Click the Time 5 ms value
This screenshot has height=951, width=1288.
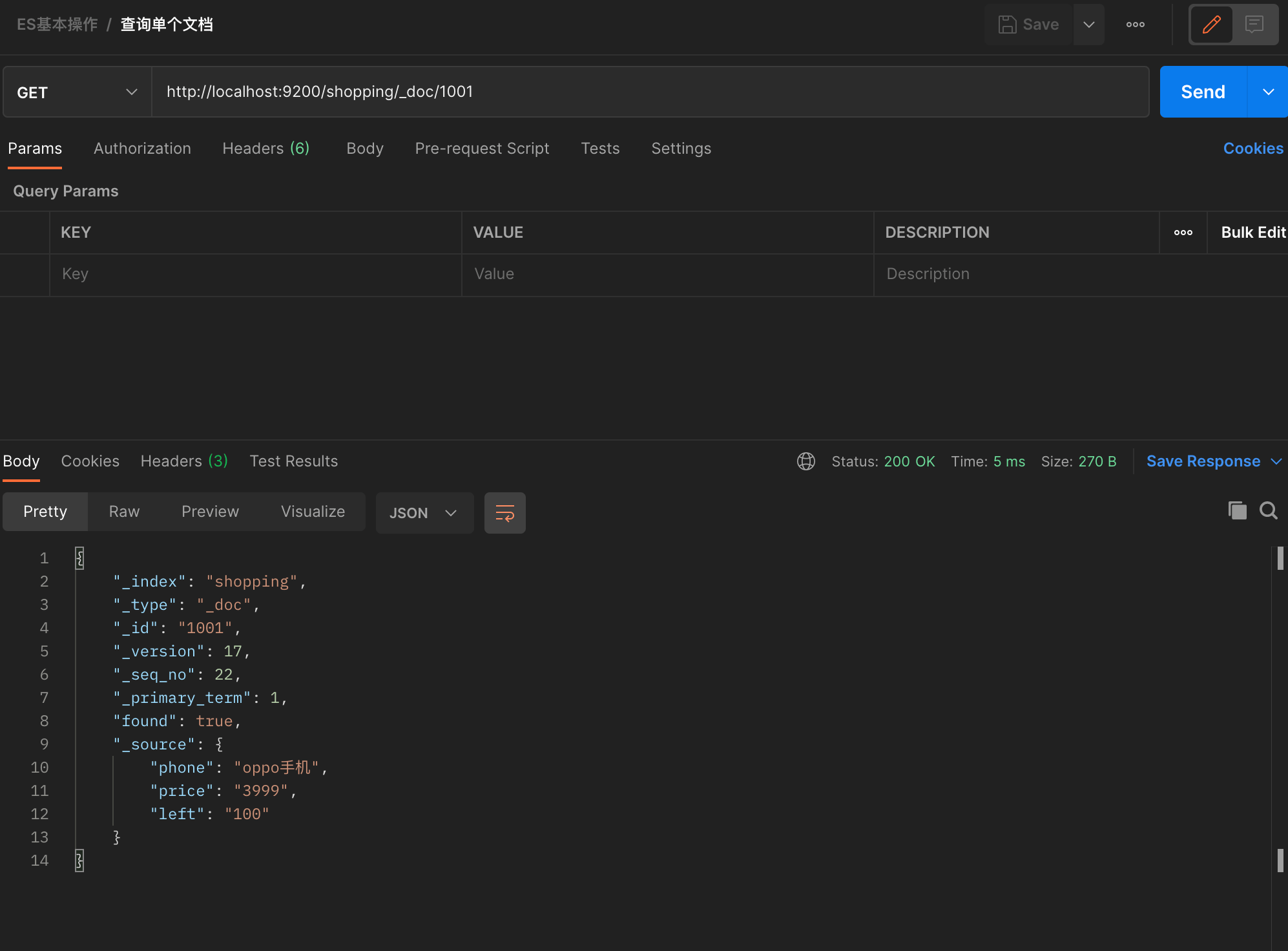pyautogui.click(x=1009, y=461)
